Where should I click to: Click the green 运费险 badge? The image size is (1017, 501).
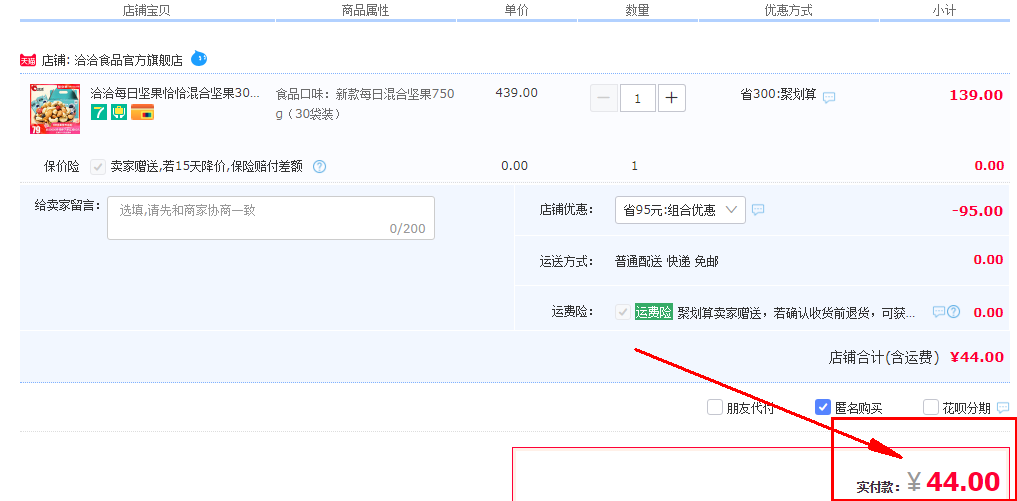pyautogui.click(x=654, y=312)
